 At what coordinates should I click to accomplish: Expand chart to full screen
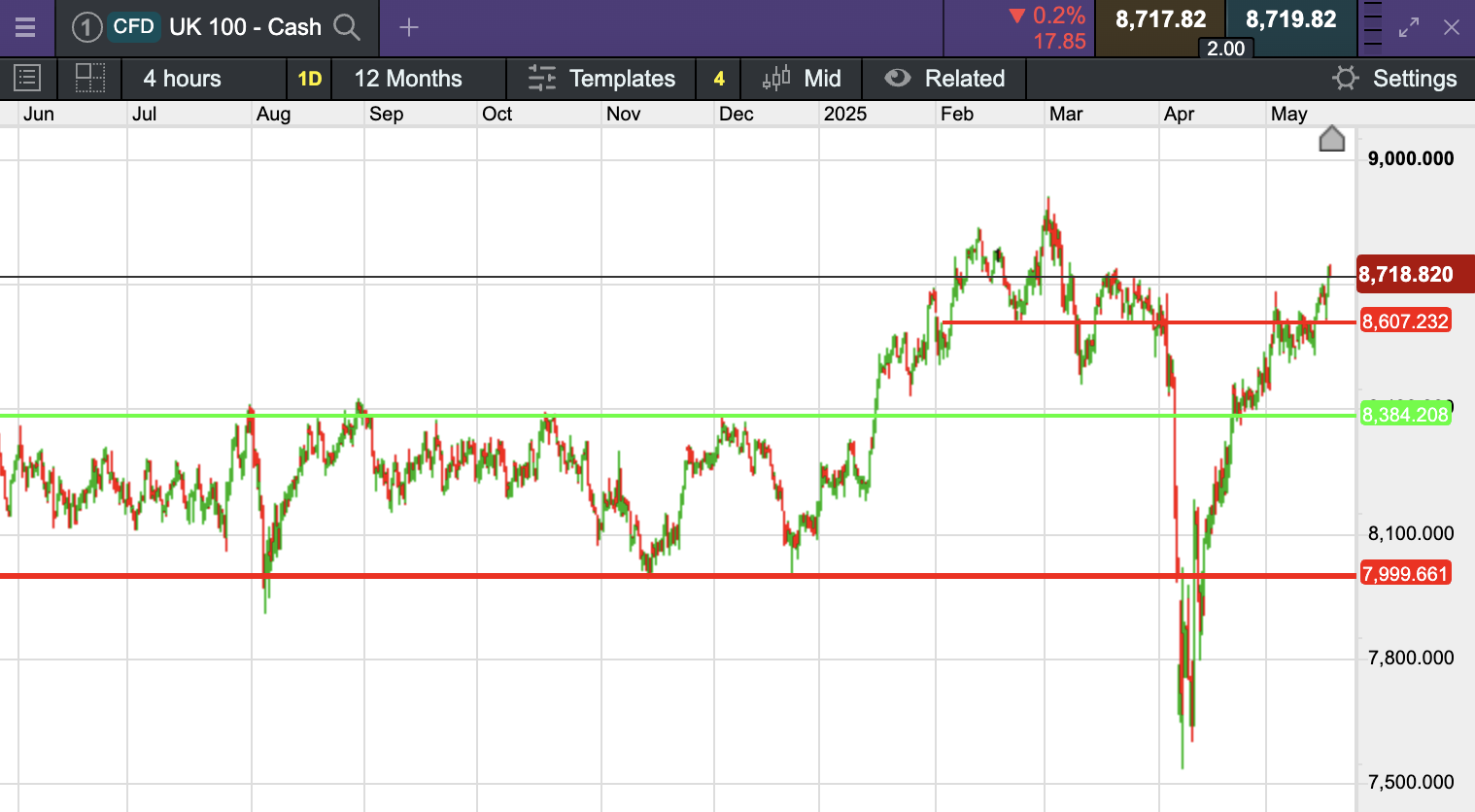tap(1409, 27)
